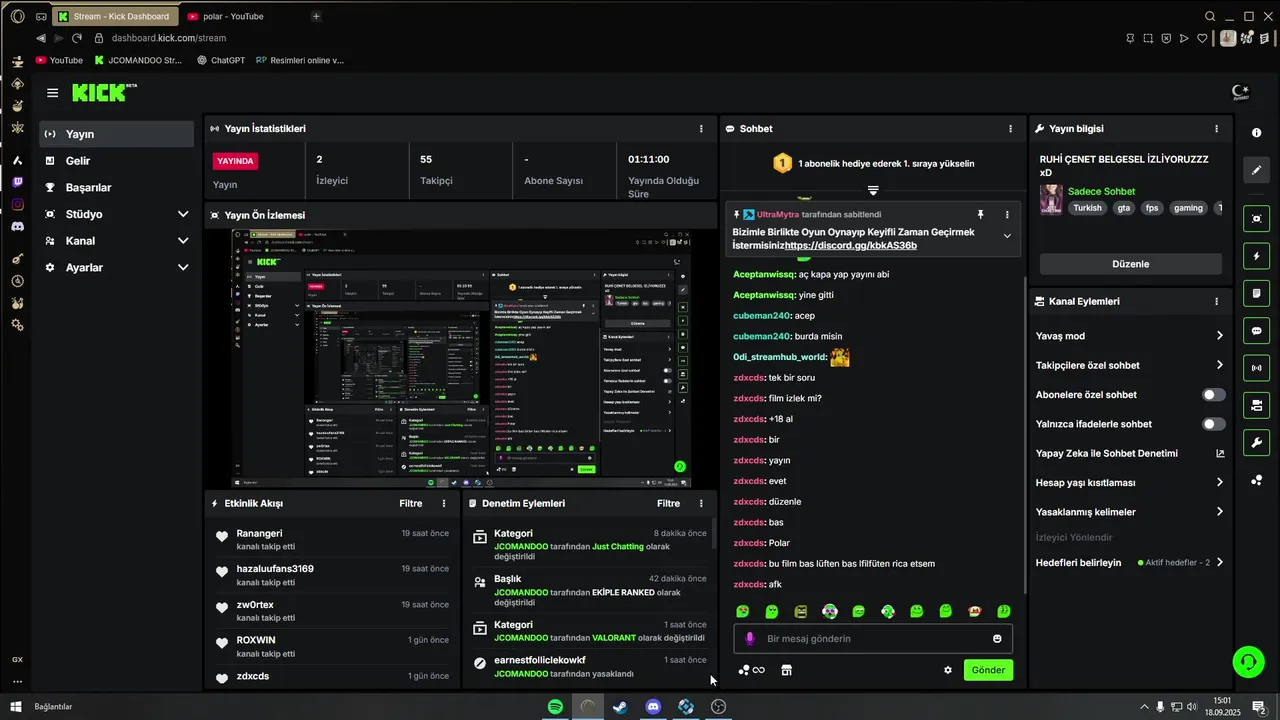The image size is (1280, 720).
Task: Open Yasaklanmış kelimeler settings
Action: click(1130, 512)
